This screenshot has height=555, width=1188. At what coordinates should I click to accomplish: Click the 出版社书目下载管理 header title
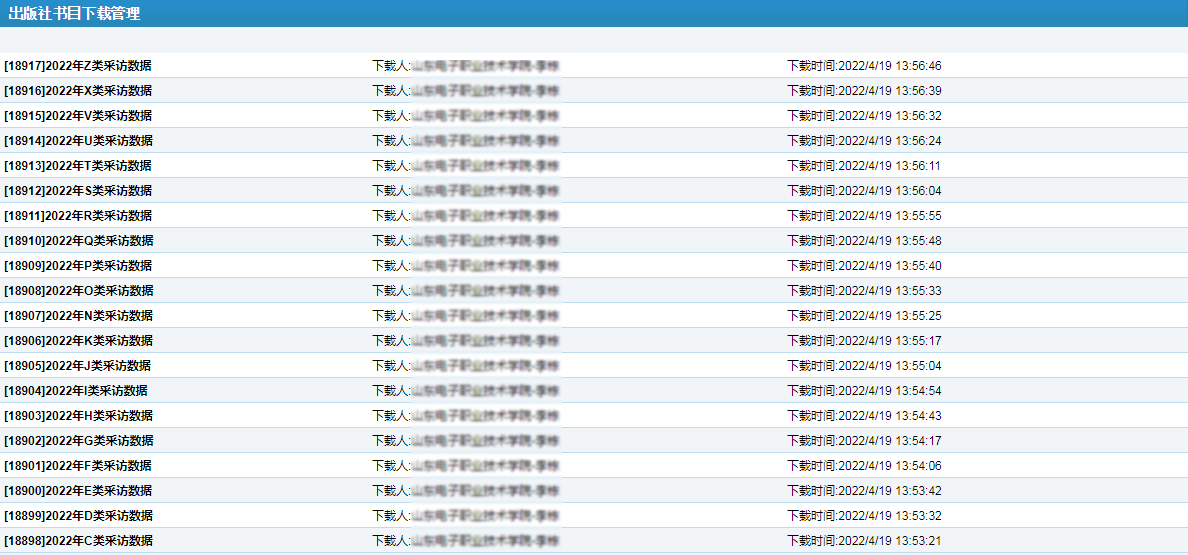pyautogui.click(x=74, y=14)
